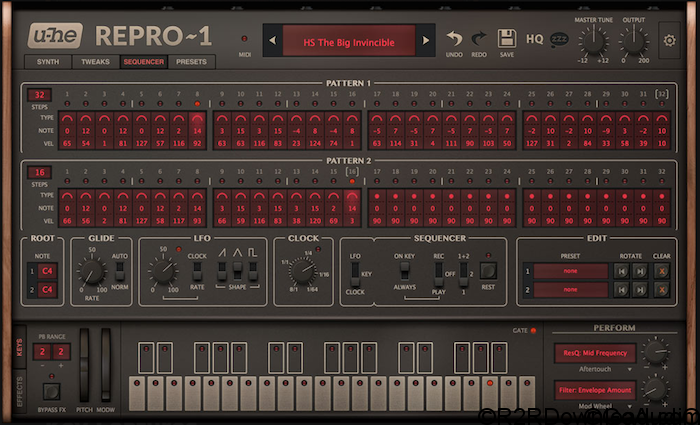Viewport: 700px width, 425px height.
Task: Adjust the Glide Rate knob
Action: [x=92, y=272]
